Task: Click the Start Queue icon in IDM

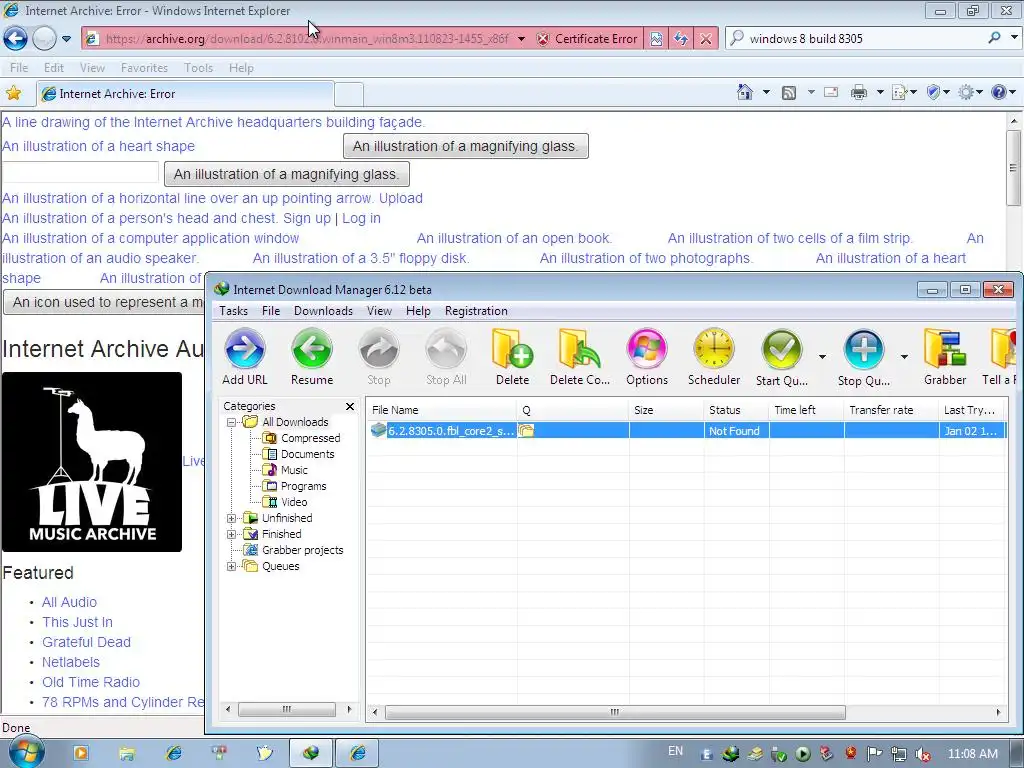Action: pos(782,357)
